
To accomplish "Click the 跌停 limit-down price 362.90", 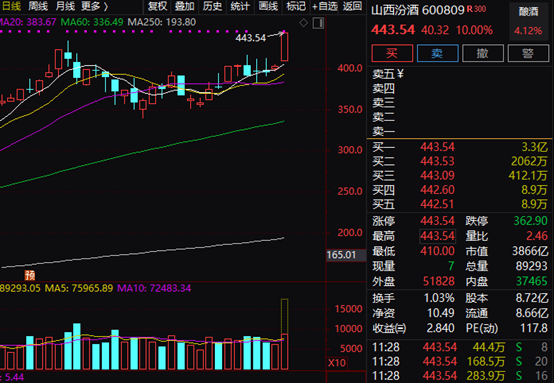I will click(x=530, y=221).
